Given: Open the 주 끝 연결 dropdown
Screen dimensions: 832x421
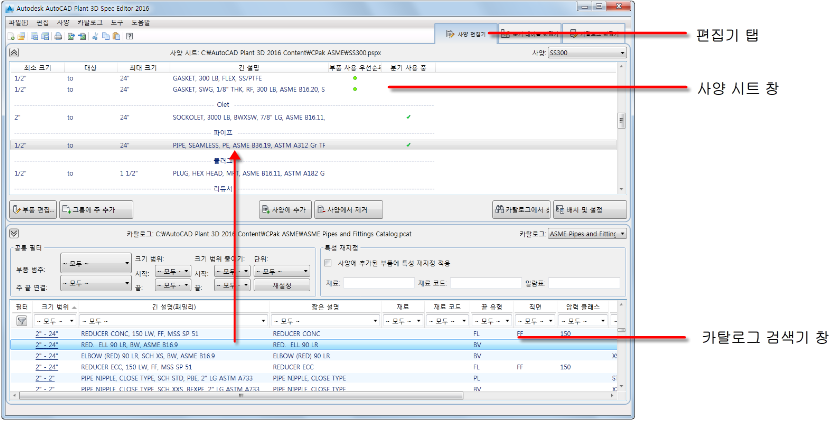Looking at the screenshot, I should (x=96, y=283).
